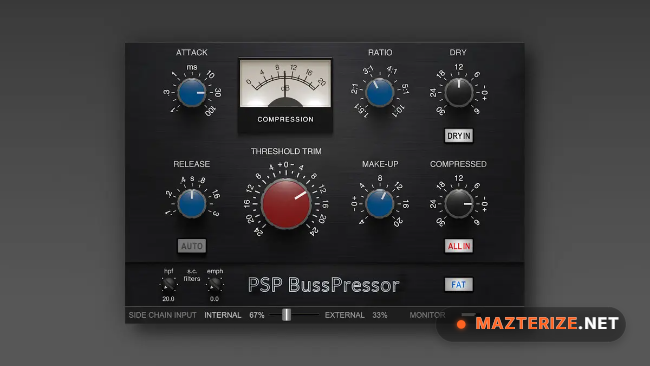Click the black Compressed level knob
The height and width of the screenshot is (366, 650).
(458, 204)
